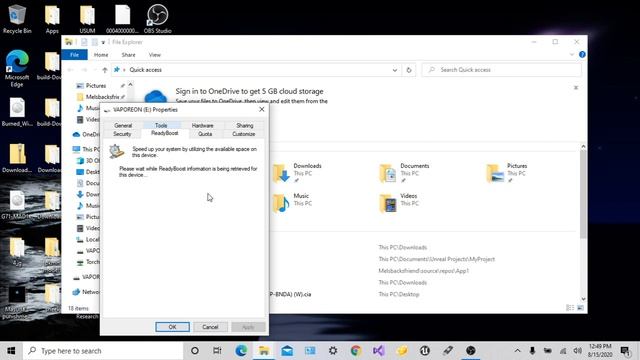Open Microsoft Edge desktop shortcut

[x=17, y=68]
